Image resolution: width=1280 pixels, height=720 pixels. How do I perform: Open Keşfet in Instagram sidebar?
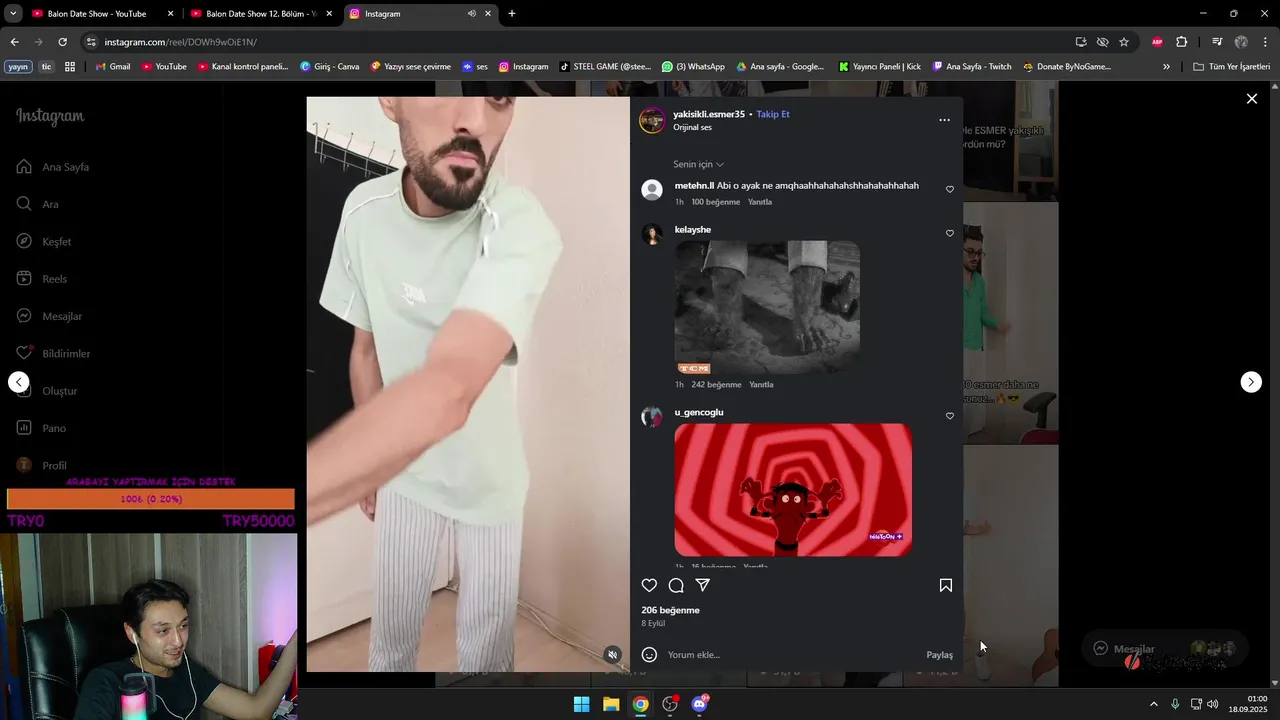pos(44,241)
